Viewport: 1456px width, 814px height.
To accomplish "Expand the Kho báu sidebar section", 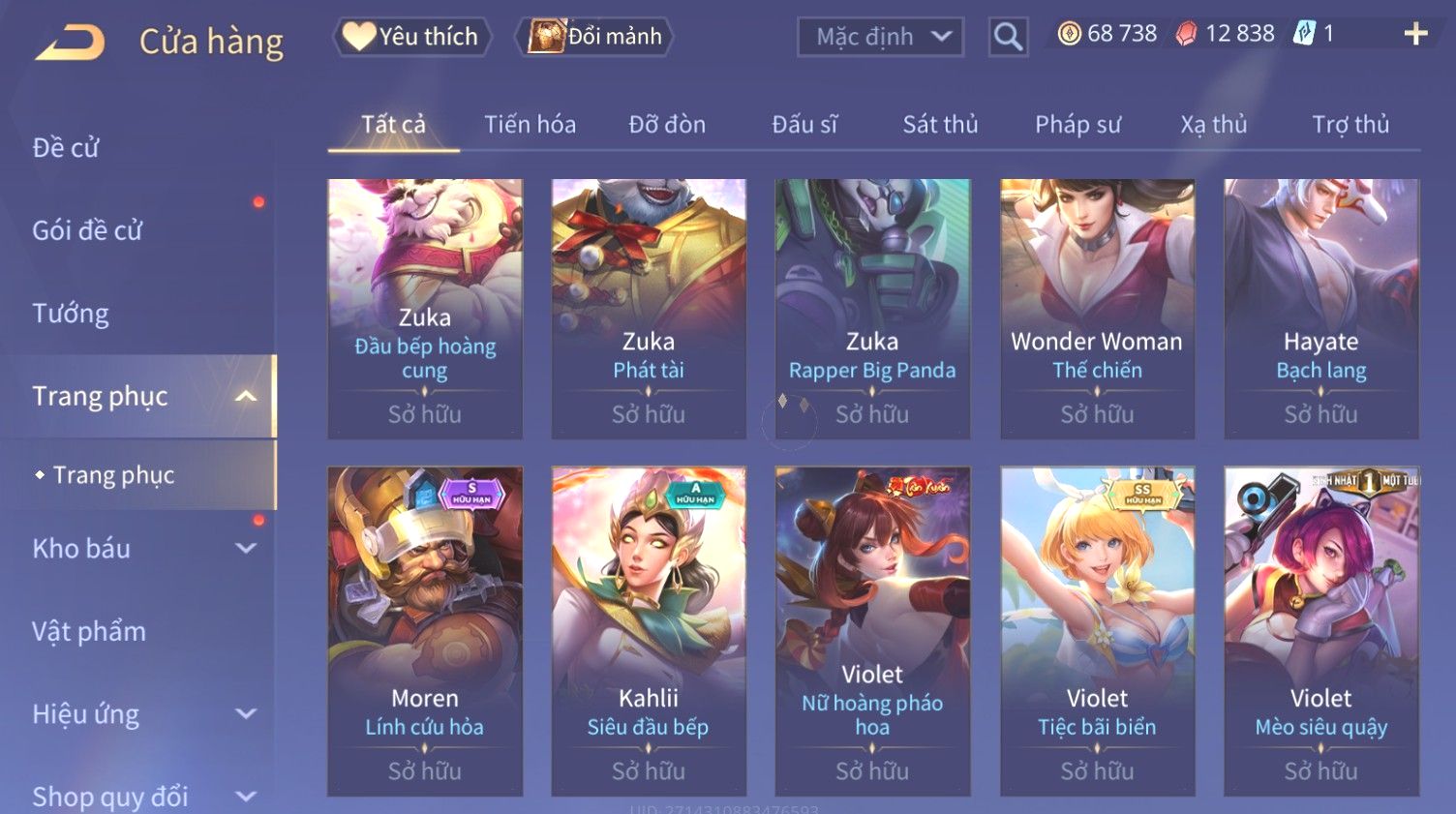I will [246, 548].
